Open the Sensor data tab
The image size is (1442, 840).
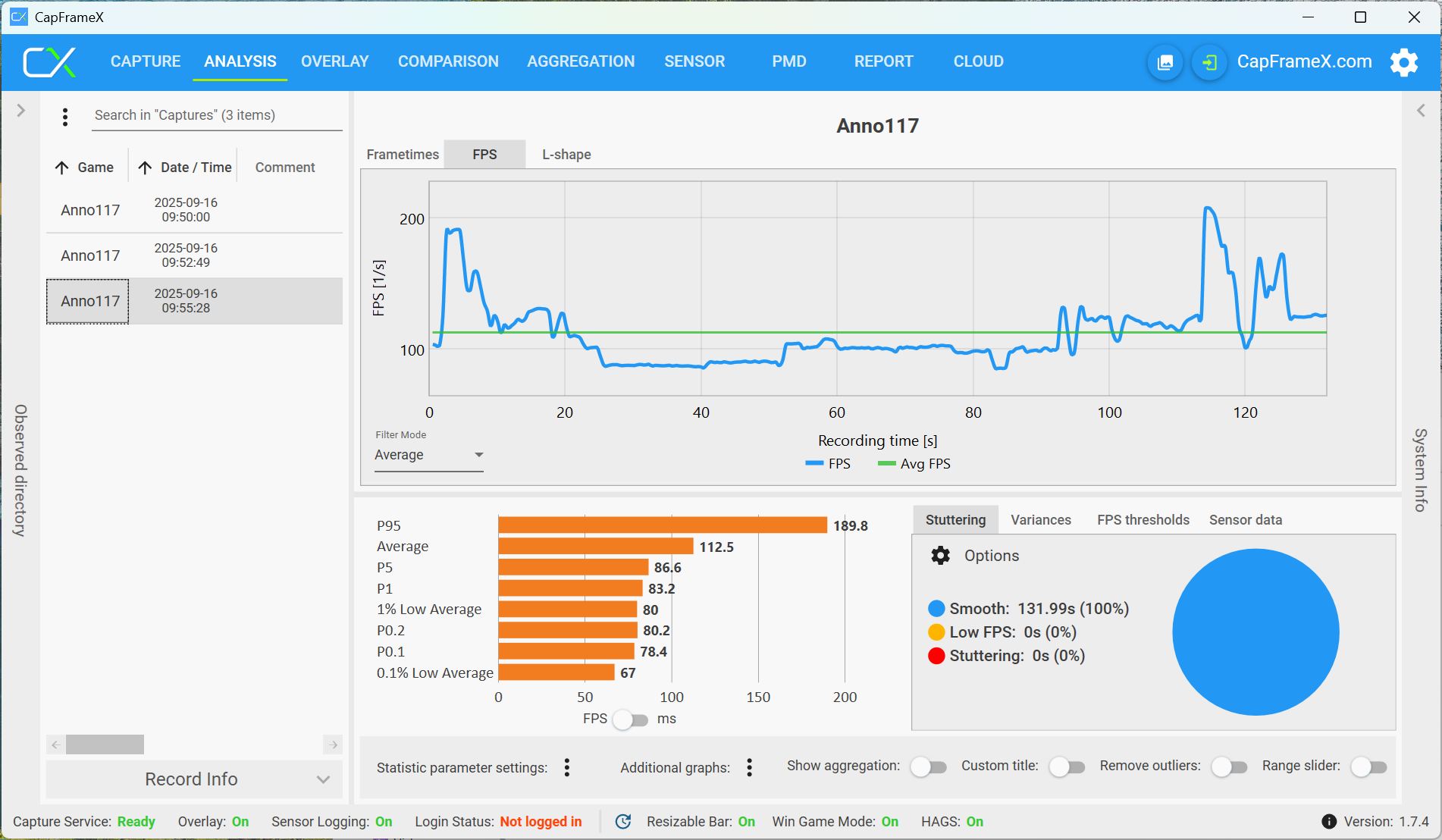pyautogui.click(x=1246, y=520)
